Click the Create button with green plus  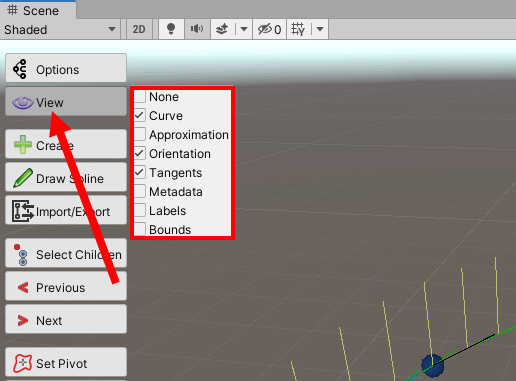click(x=66, y=144)
